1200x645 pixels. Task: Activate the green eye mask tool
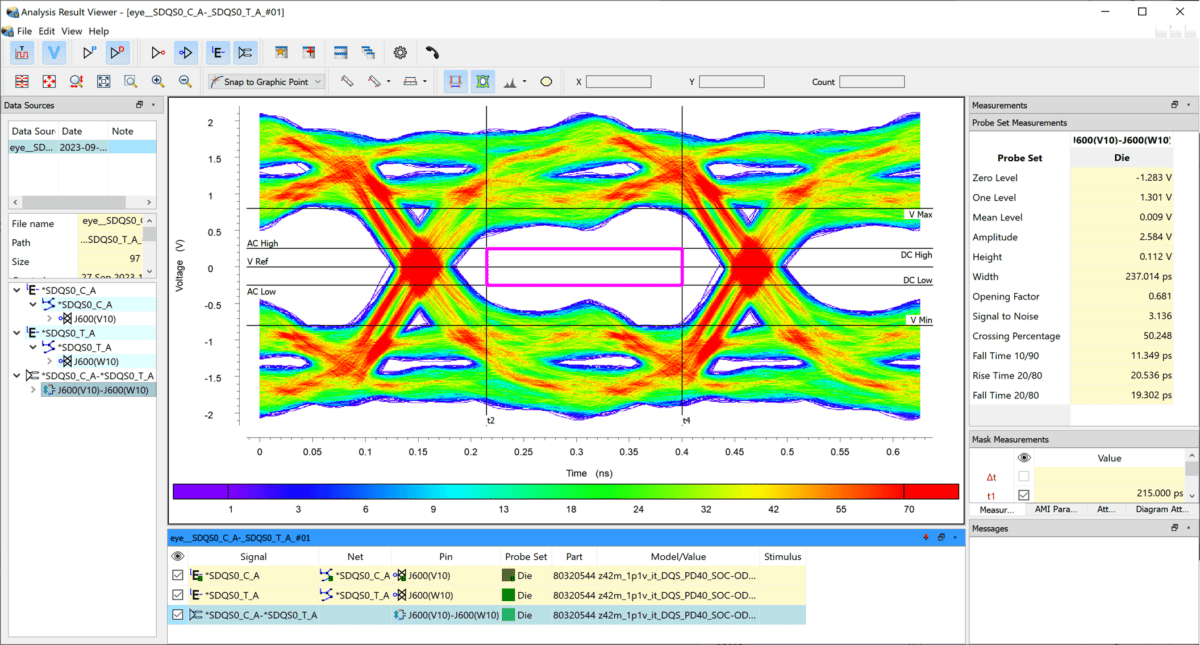(x=482, y=81)
